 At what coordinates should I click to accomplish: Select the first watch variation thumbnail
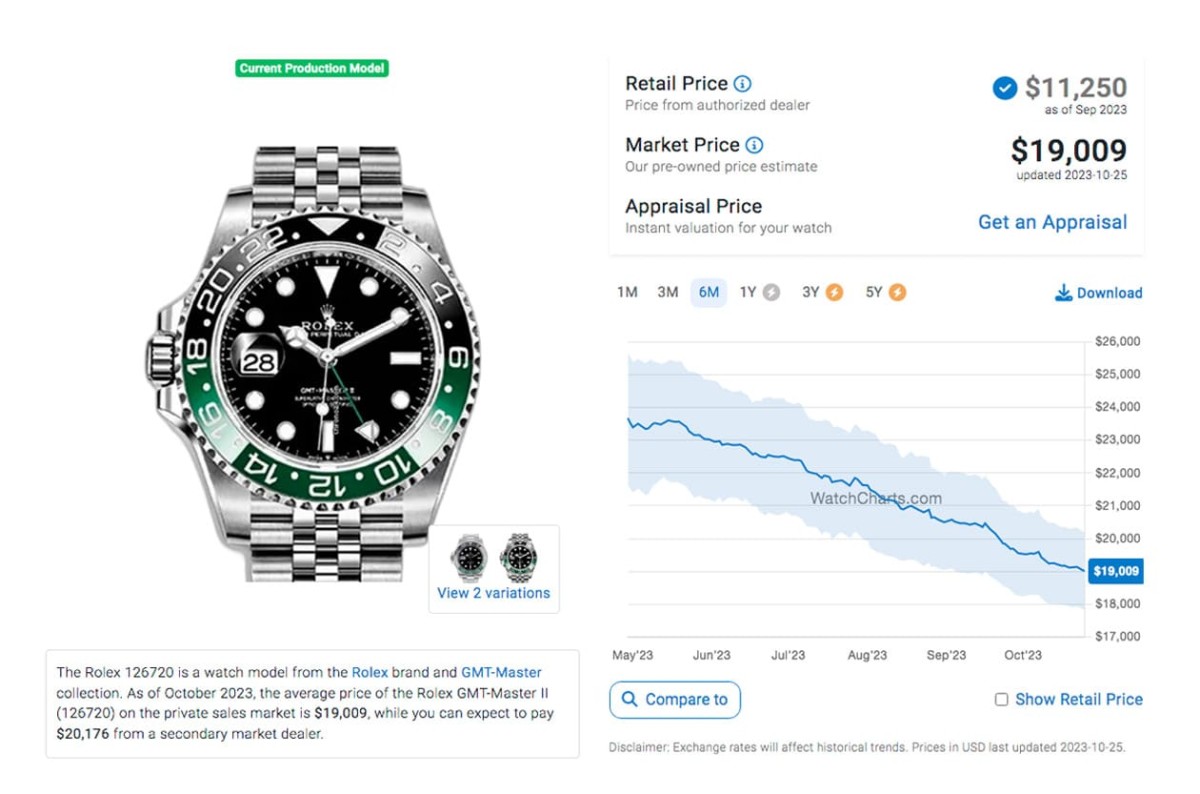click(469, 557)
